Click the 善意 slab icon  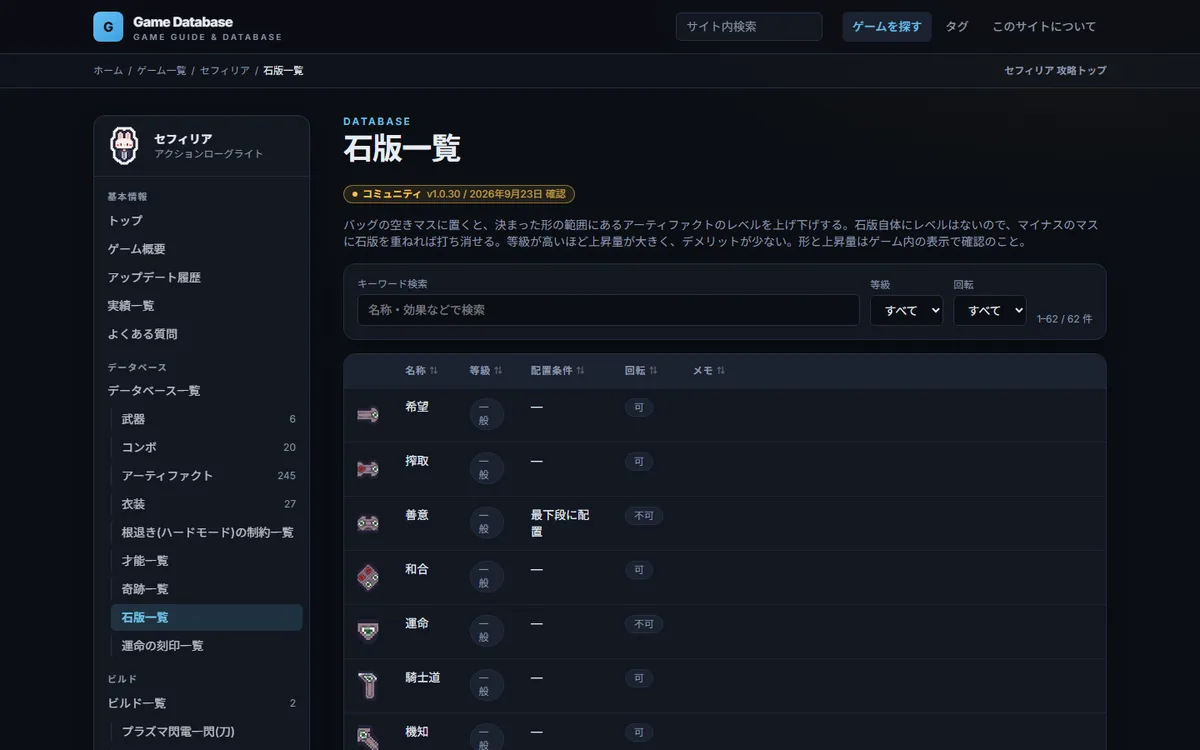[368, 523]
